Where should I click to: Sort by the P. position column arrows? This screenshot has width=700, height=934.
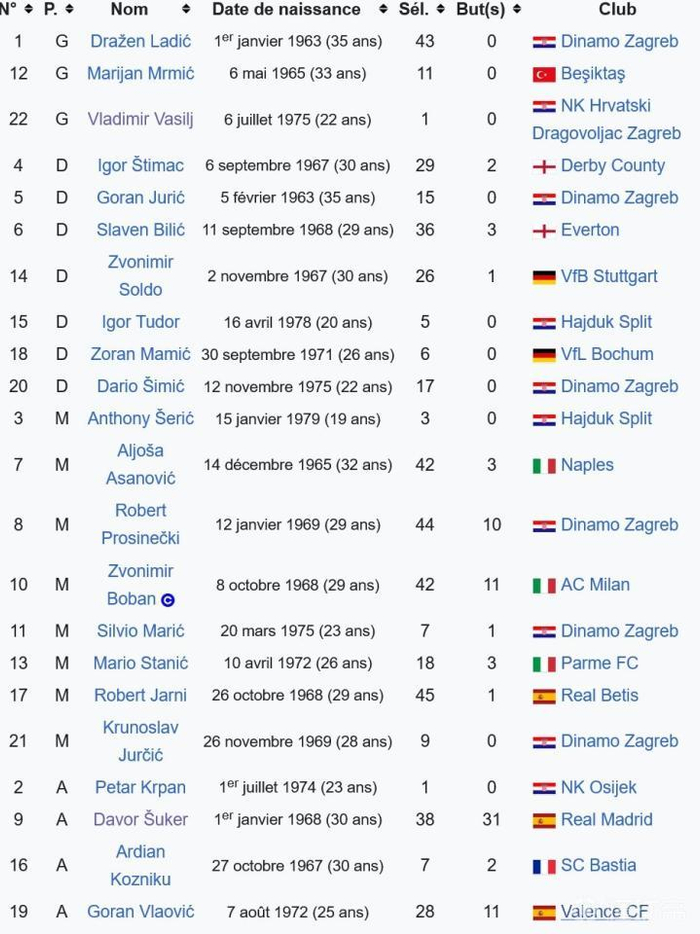click(68, 10)
